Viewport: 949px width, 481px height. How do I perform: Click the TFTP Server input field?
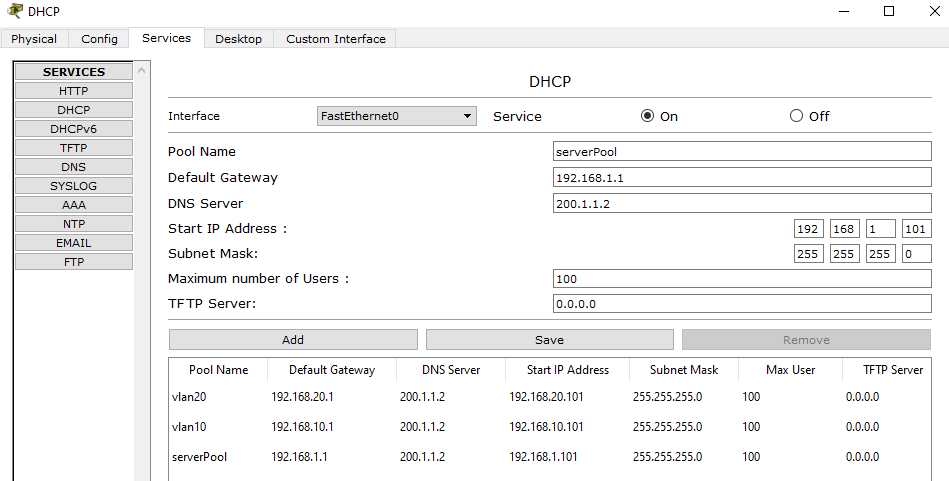[742, 303]
